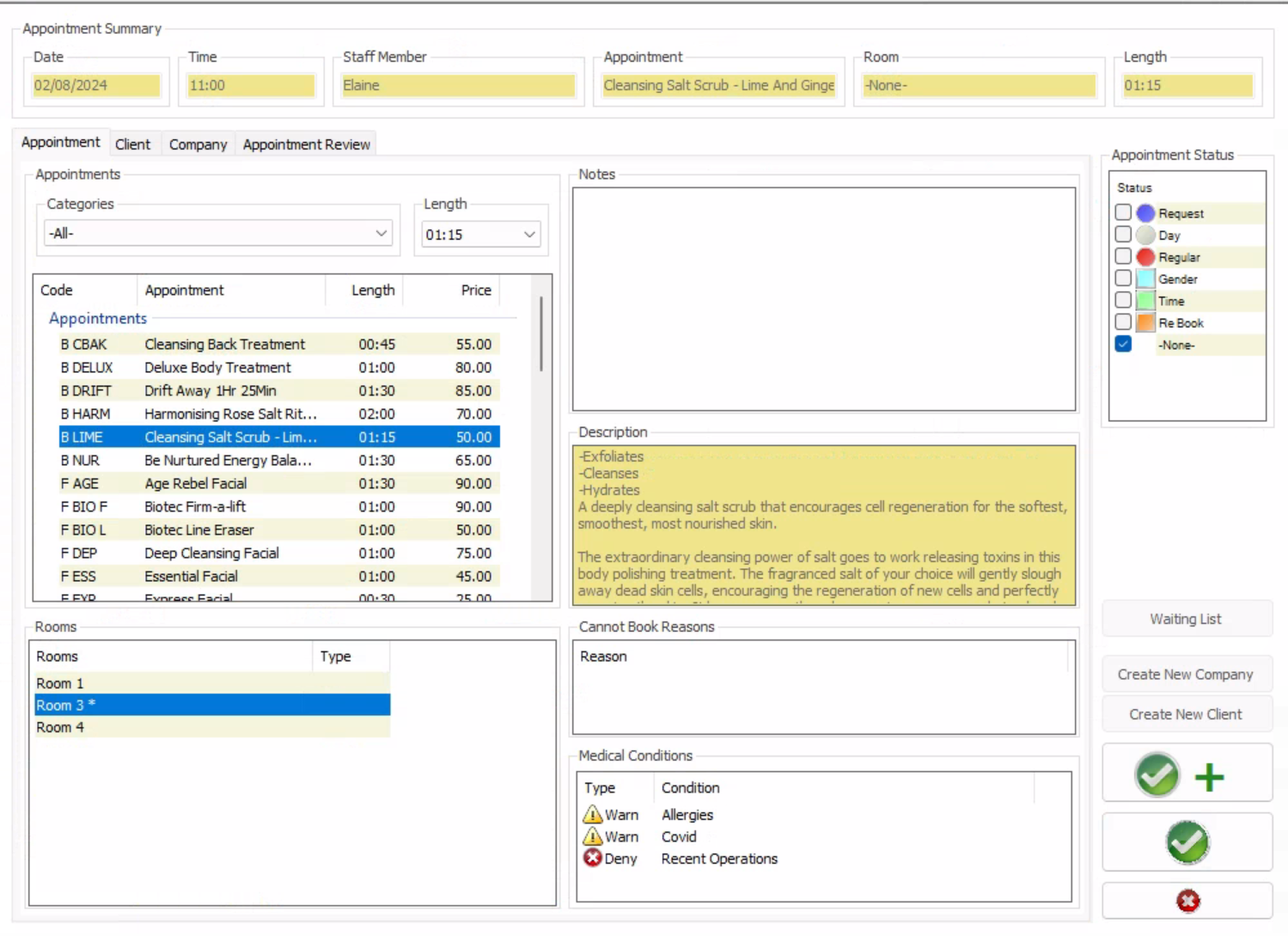1288x936 pixels.
Task: Click the green Time status color swatch
Action: pyautogui.click(x=1145, y=301)
